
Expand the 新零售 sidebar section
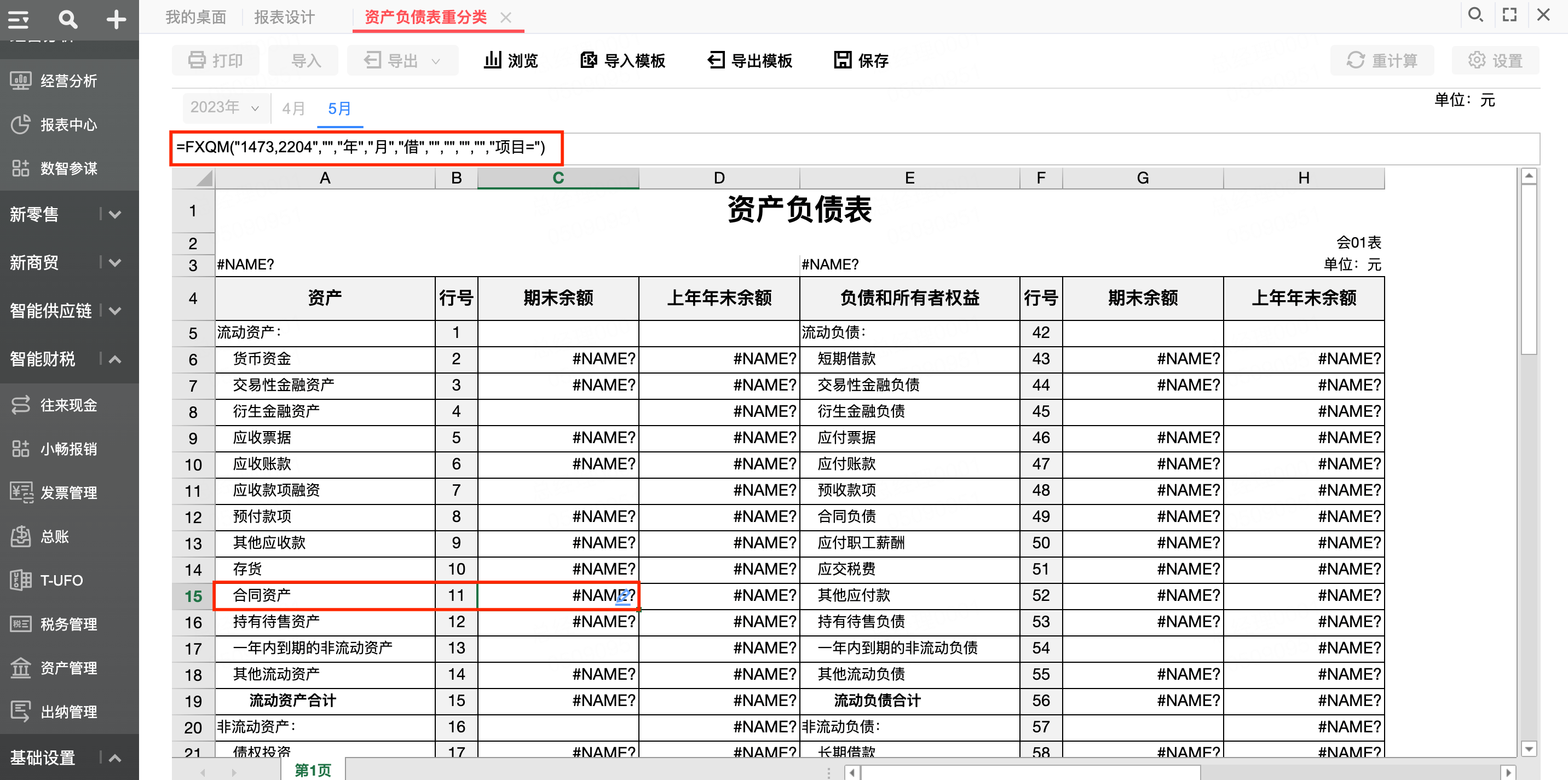click(115, 214)
